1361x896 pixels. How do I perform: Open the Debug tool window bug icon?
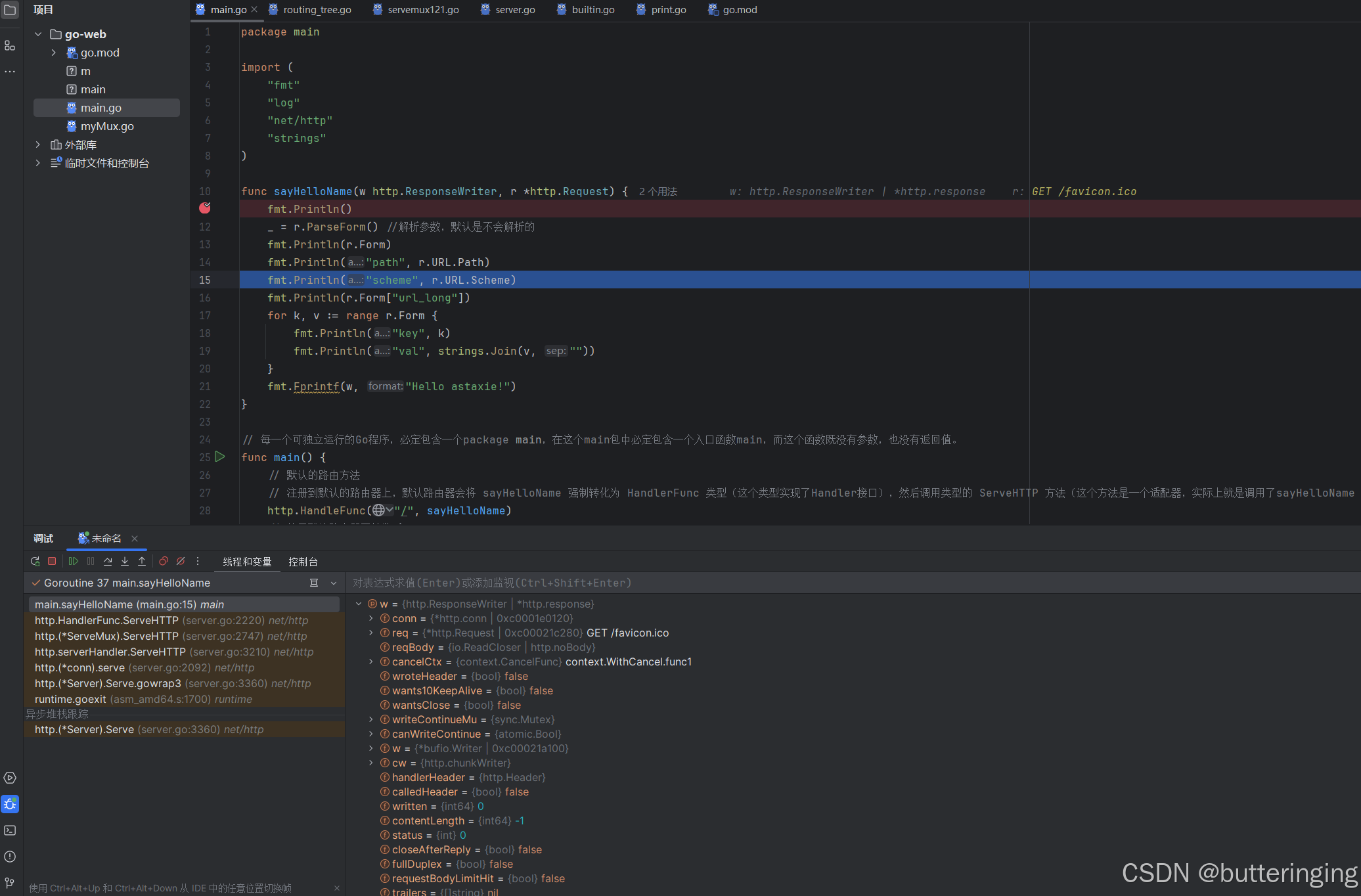click(x=10, y=804)
